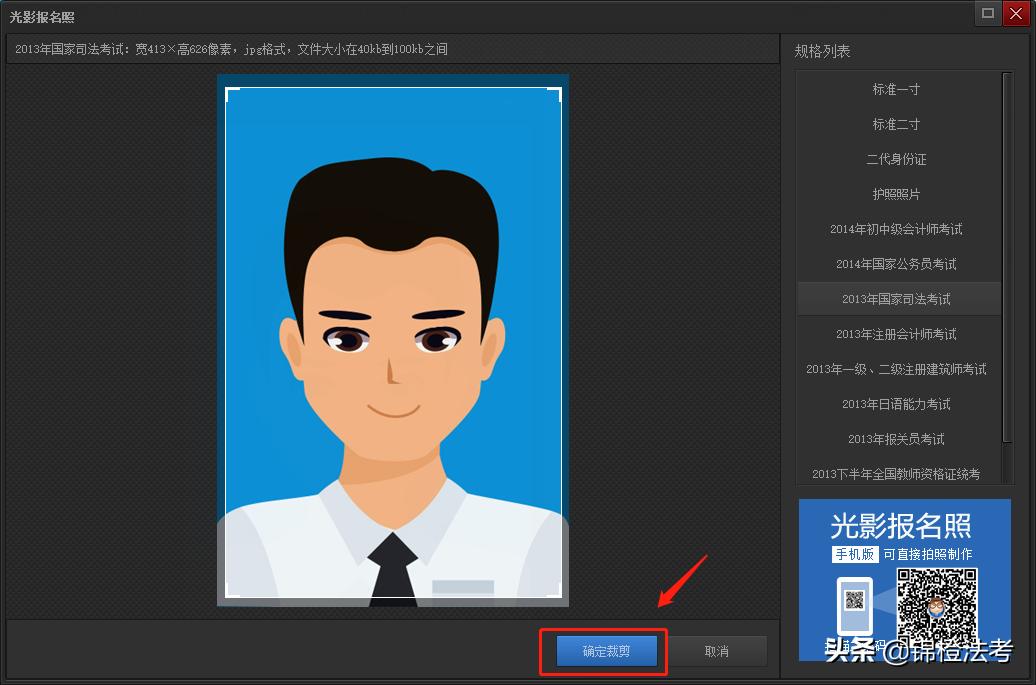Click the phone icon with small QR code
Screen dimensions: 1036x685
[857, 607]
